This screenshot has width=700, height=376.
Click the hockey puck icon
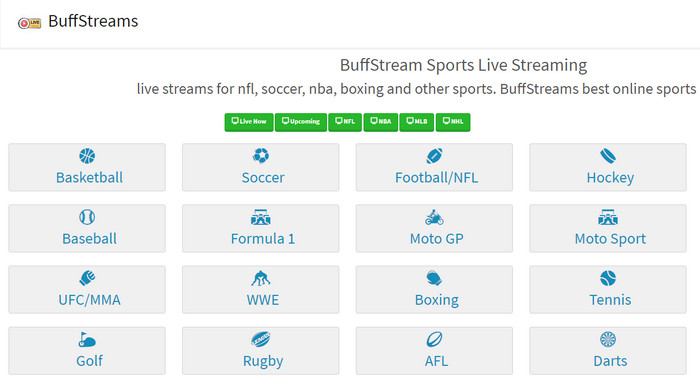tap(608, 156)
